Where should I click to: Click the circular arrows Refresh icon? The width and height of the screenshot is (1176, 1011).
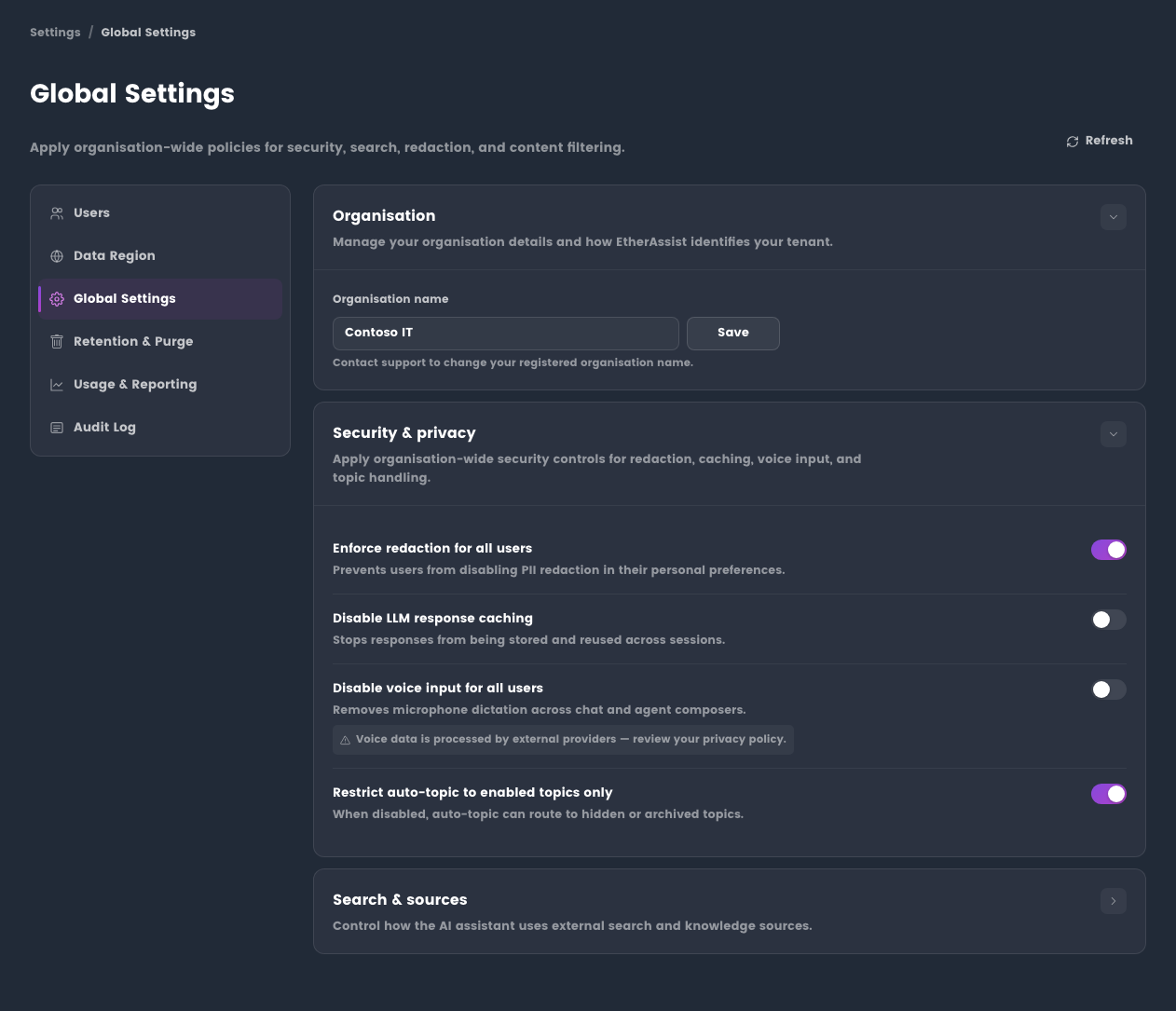click(x=1073, y=142)
